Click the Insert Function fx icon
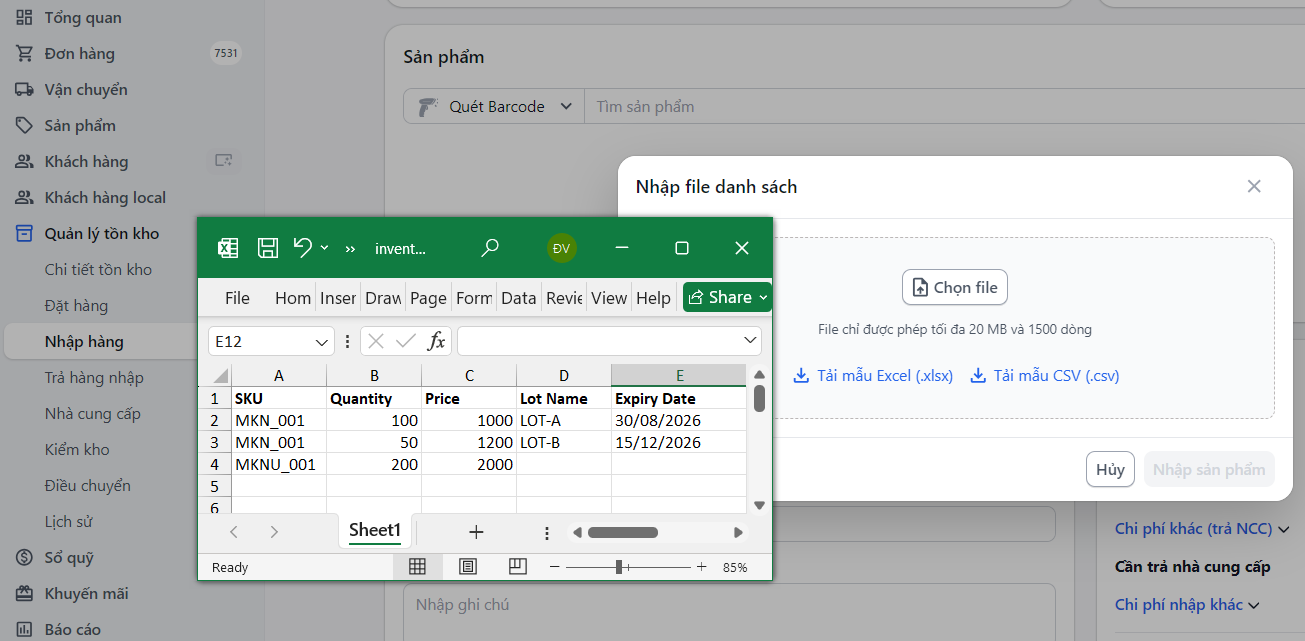 point(437,341)
